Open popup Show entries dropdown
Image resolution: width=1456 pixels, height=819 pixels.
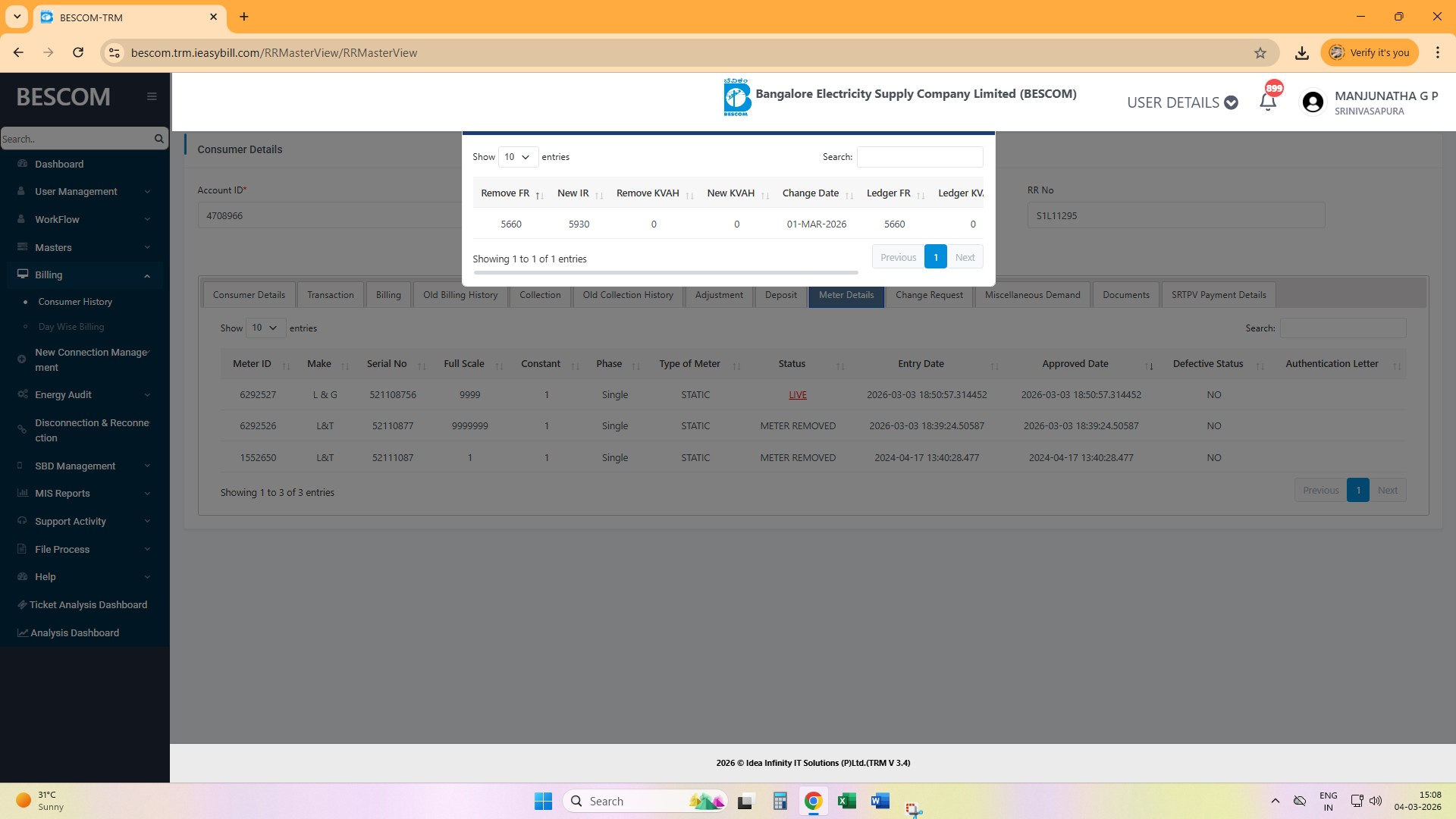click(517, 157)
